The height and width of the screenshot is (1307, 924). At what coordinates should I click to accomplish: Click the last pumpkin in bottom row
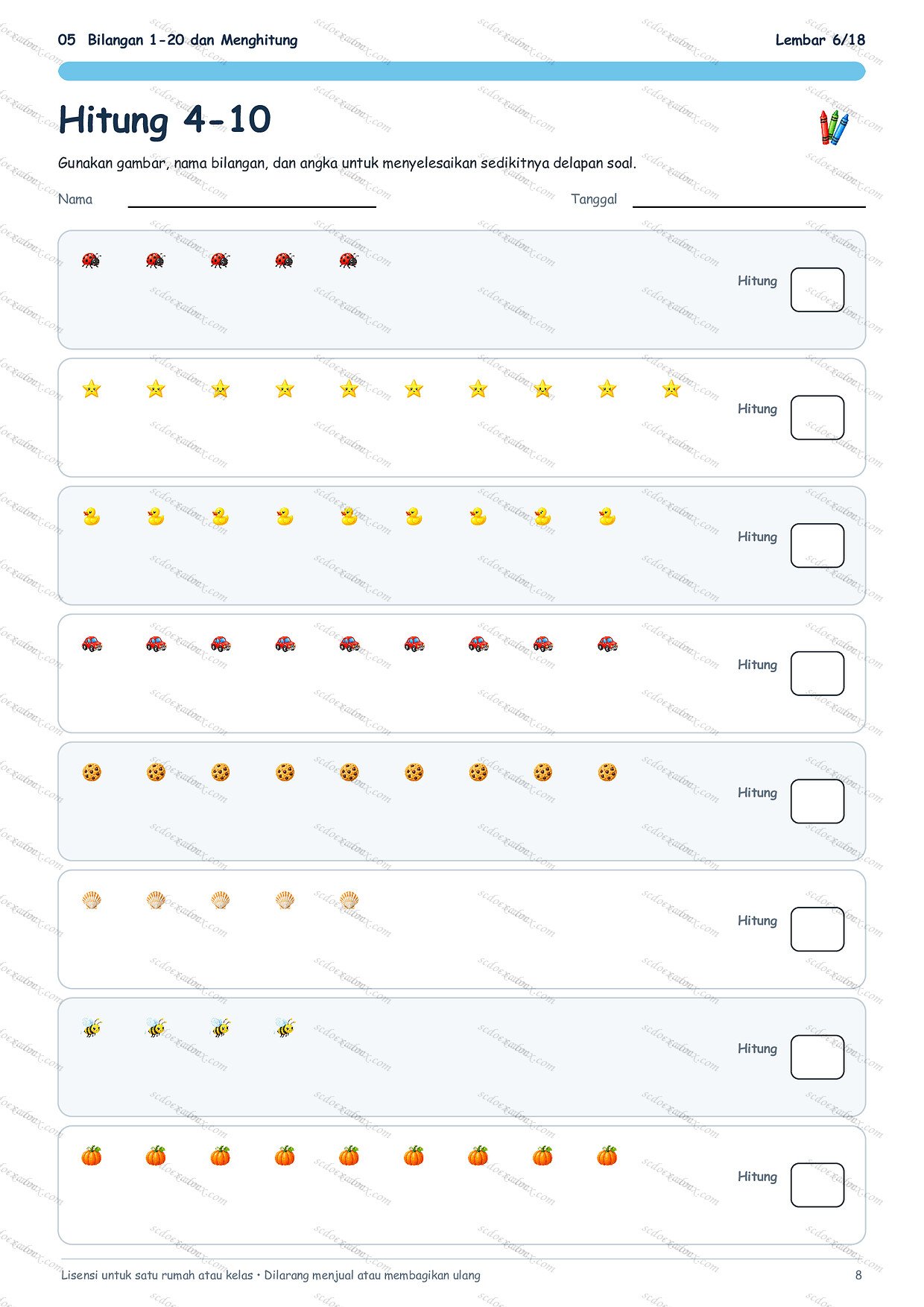[x=607, y=1156]
